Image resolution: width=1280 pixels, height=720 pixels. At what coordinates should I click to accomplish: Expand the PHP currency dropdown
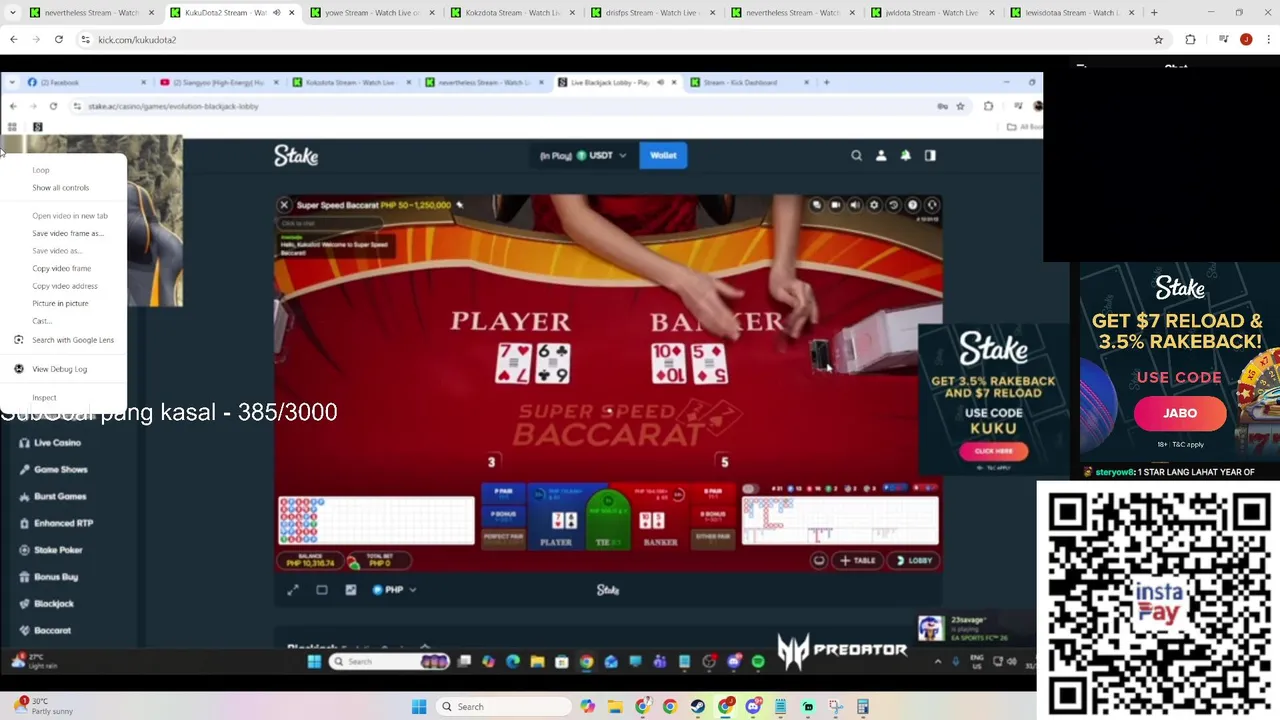tap(395, 590)
